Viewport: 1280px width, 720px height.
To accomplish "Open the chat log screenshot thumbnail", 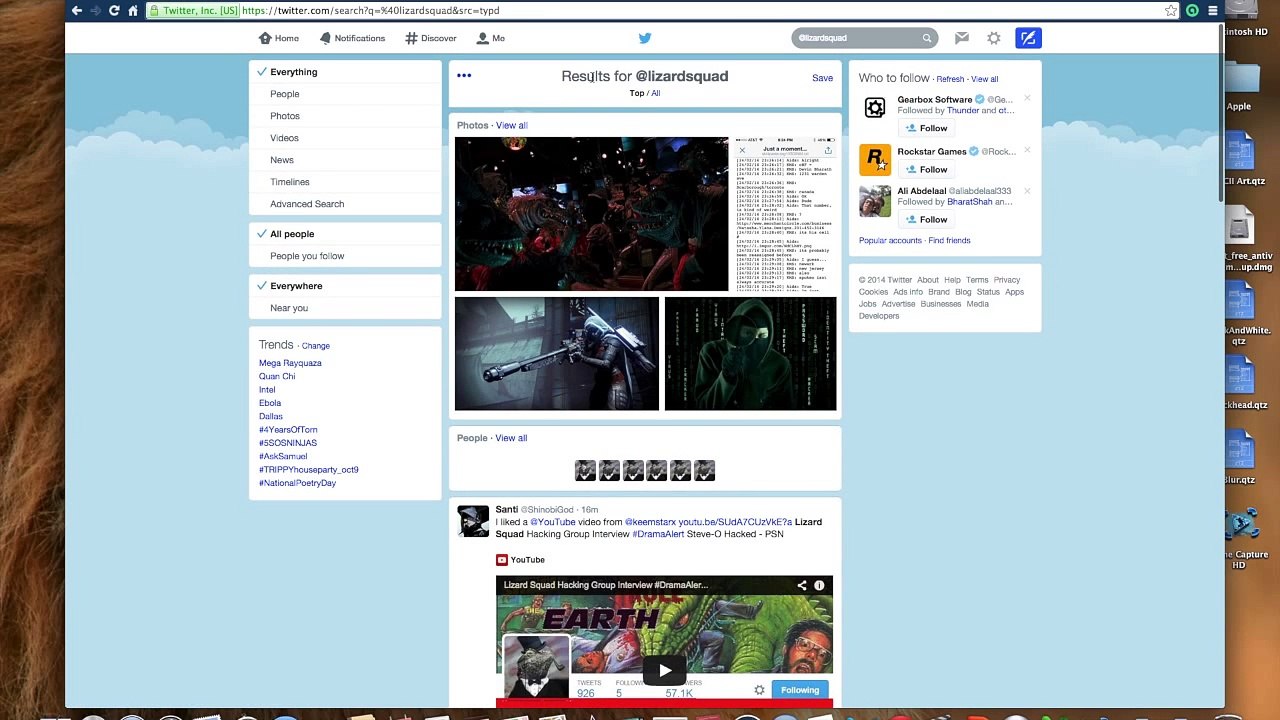I will tap(785, 214).
